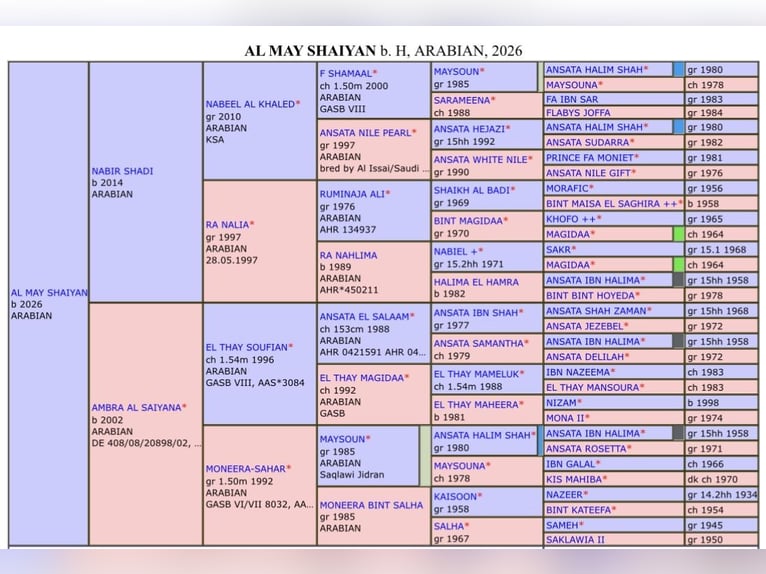Open ANSATA IBN SHAH link

coord(476,313)
